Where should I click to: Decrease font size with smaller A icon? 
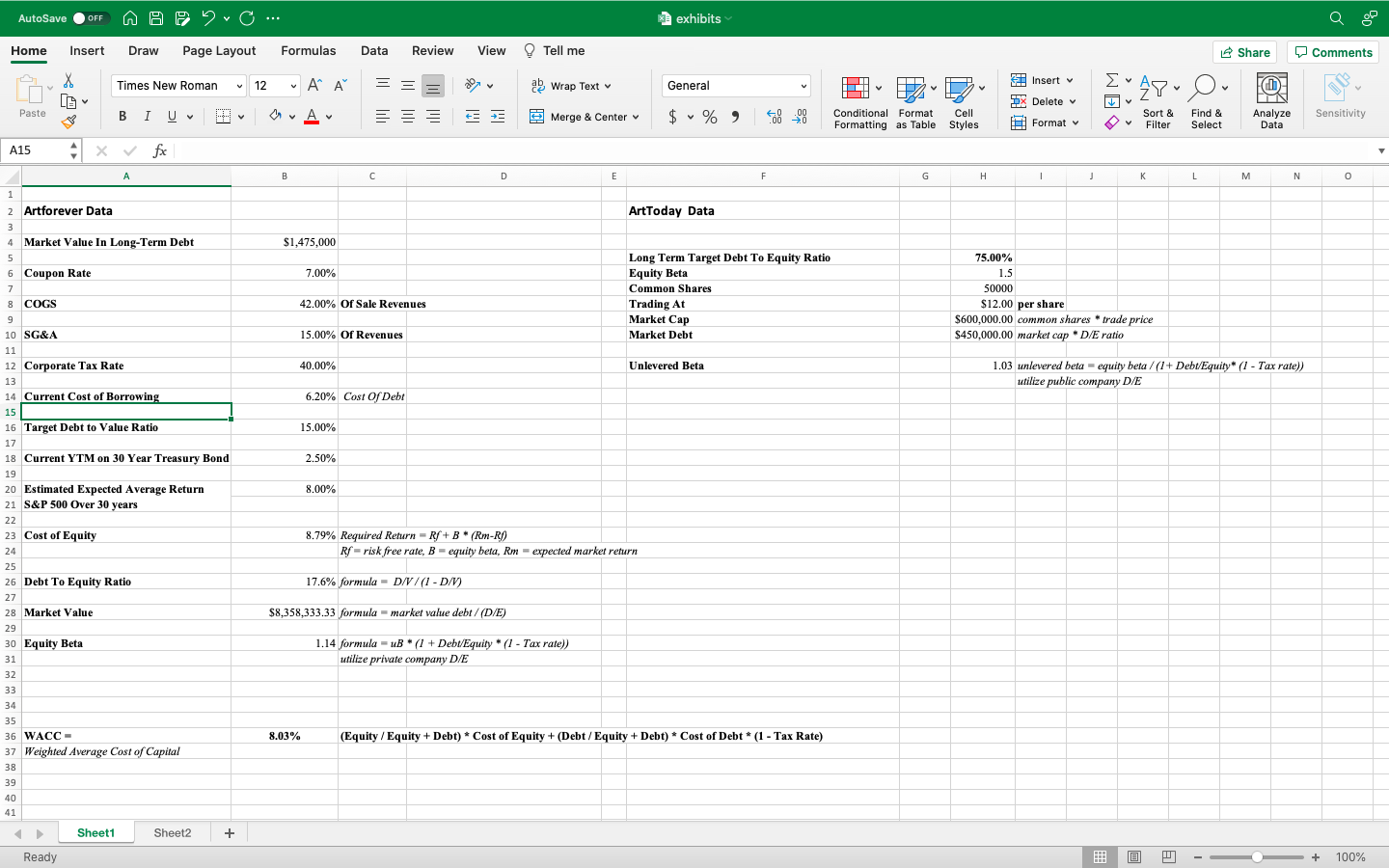(x=340, y=86)
